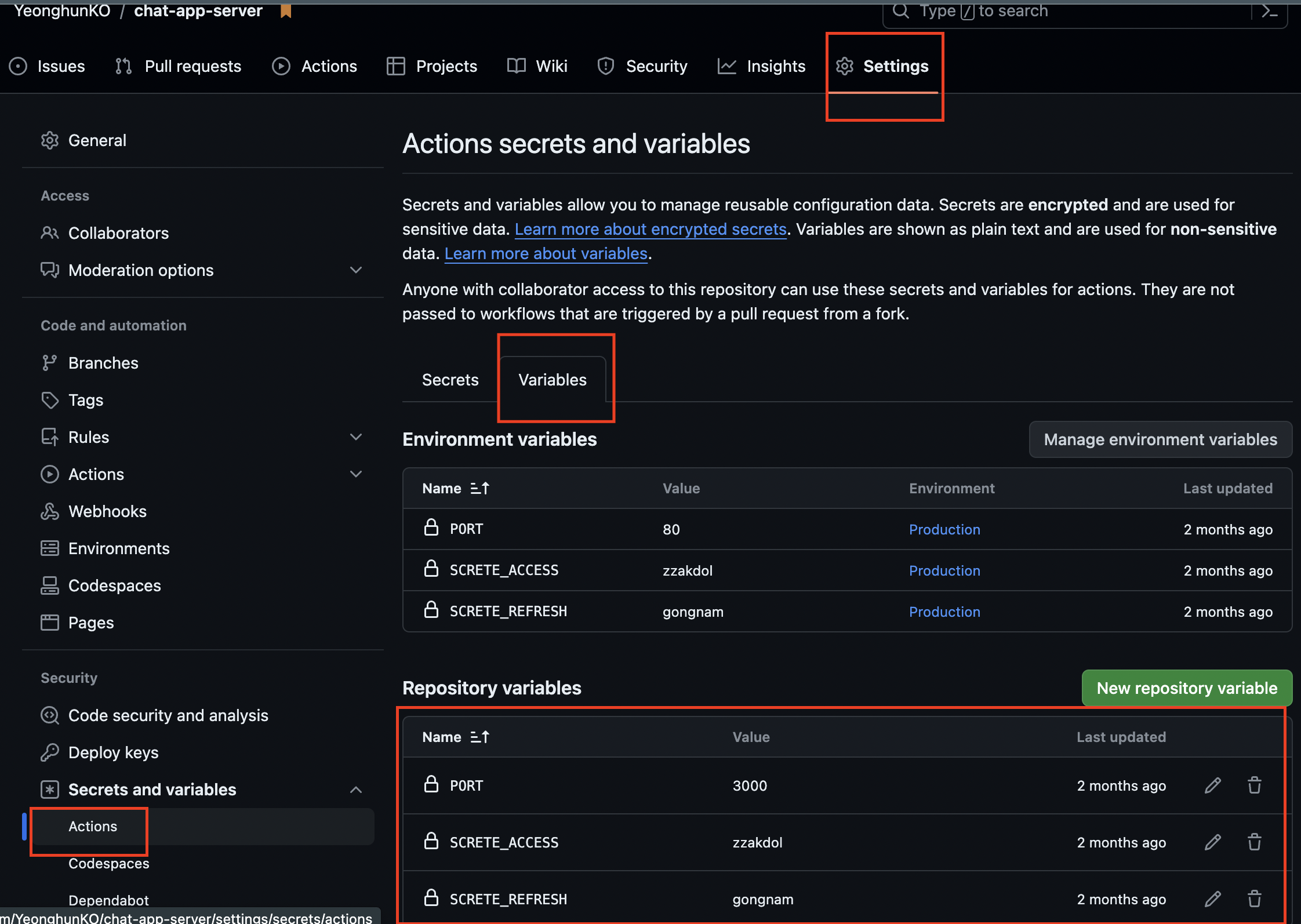Click the Actions play icon in top navigation
1301x924 pixels.
click(x=281, y=66)
